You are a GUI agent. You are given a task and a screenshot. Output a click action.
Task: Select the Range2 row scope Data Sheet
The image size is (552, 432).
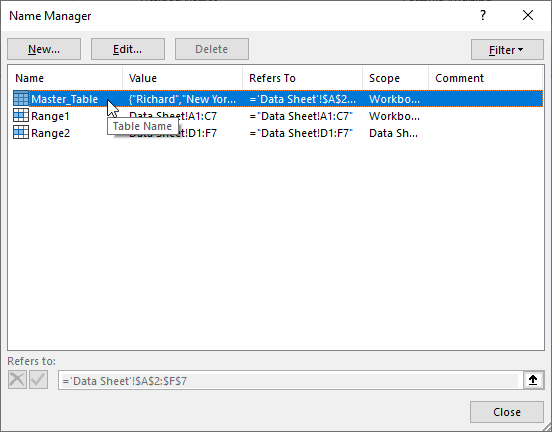[393, 133]
